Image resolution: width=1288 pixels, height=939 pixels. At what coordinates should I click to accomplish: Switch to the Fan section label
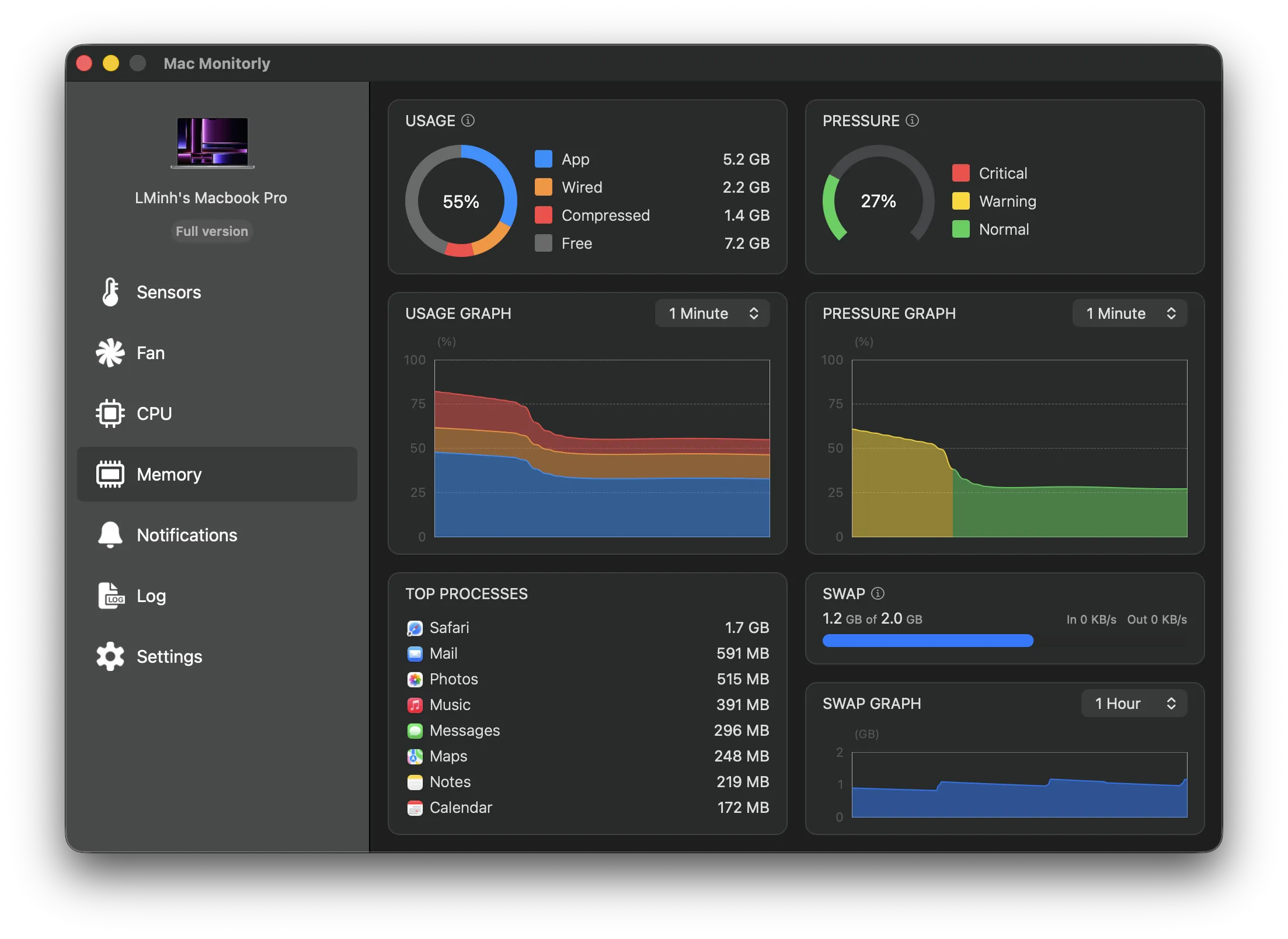coord(151,353)
